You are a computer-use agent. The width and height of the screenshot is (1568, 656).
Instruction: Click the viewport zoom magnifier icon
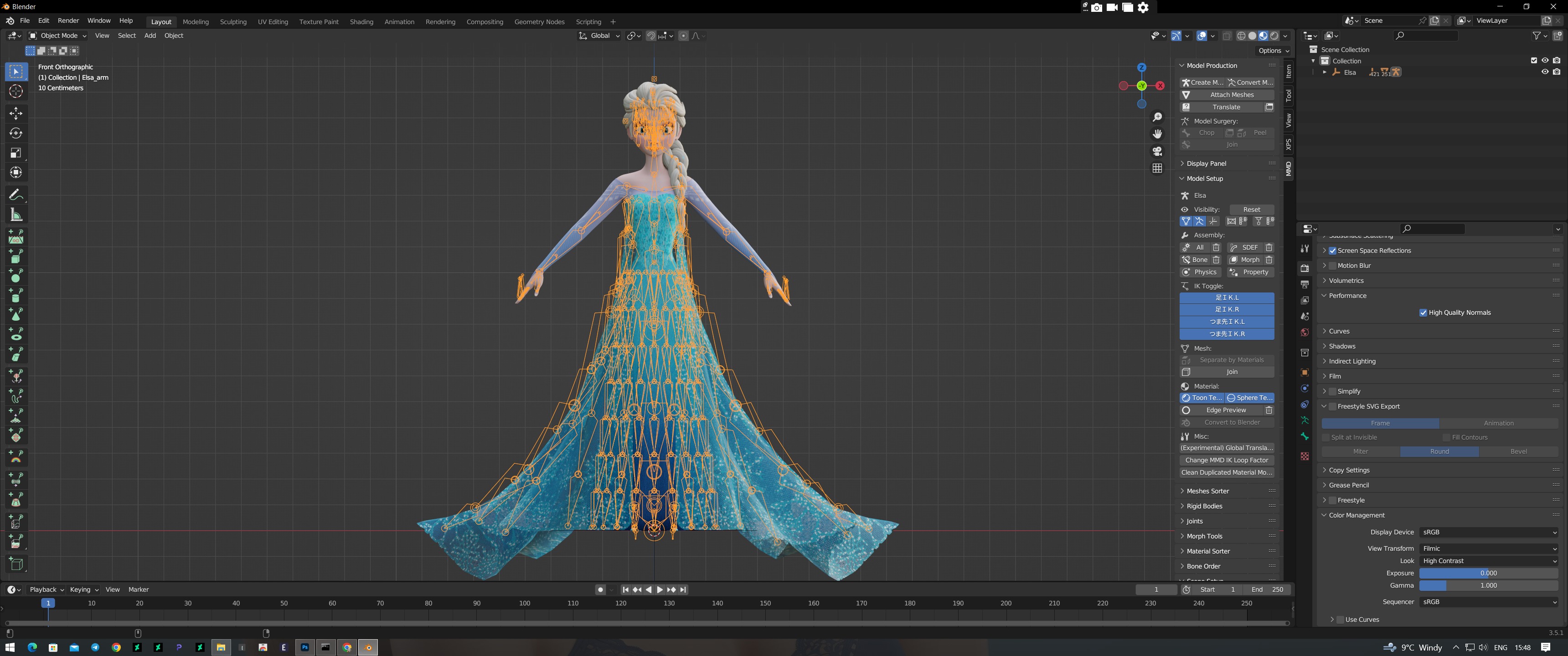(x=1157, y=117)
